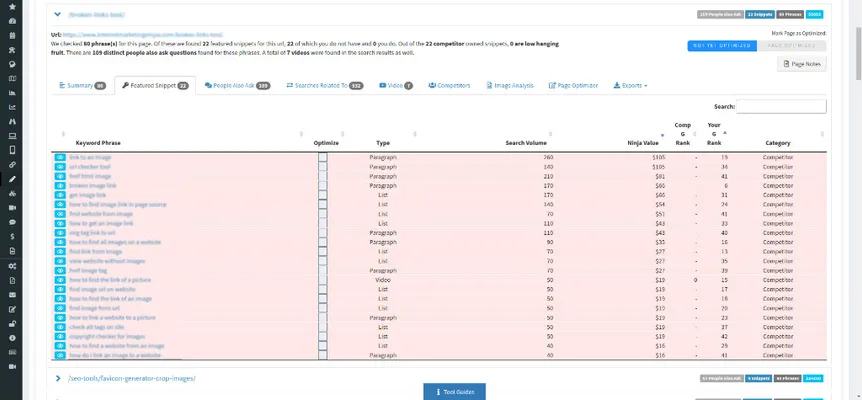Toggle Optimize checkbox for 'href image tag'
Screen dimensions: 862x400
click(x=323, y=270)
